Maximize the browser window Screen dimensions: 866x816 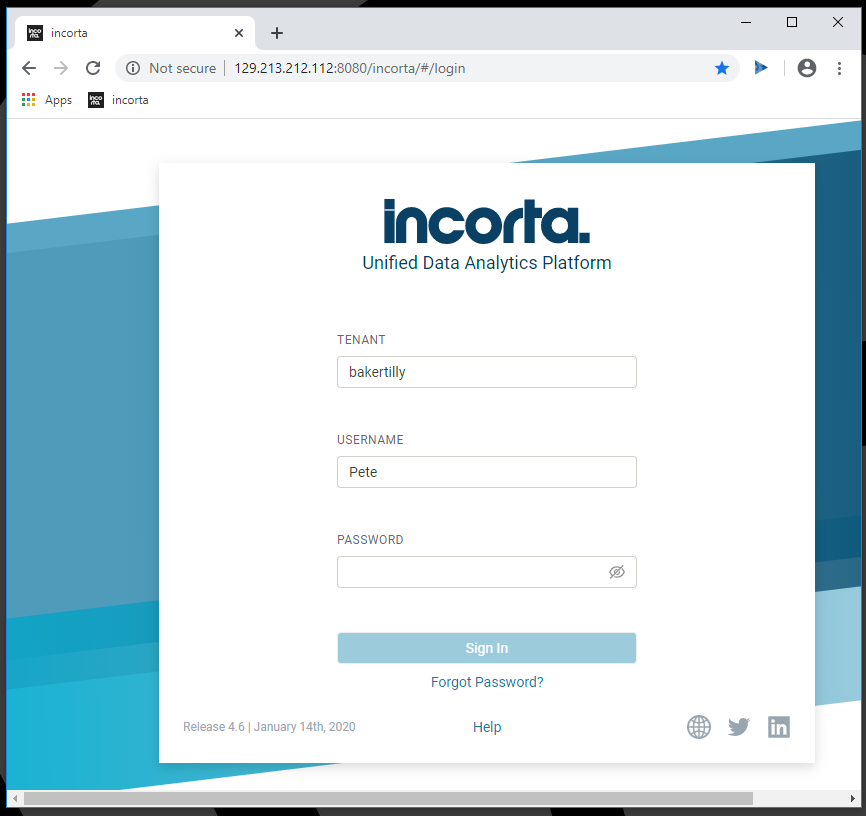point(791,22)
